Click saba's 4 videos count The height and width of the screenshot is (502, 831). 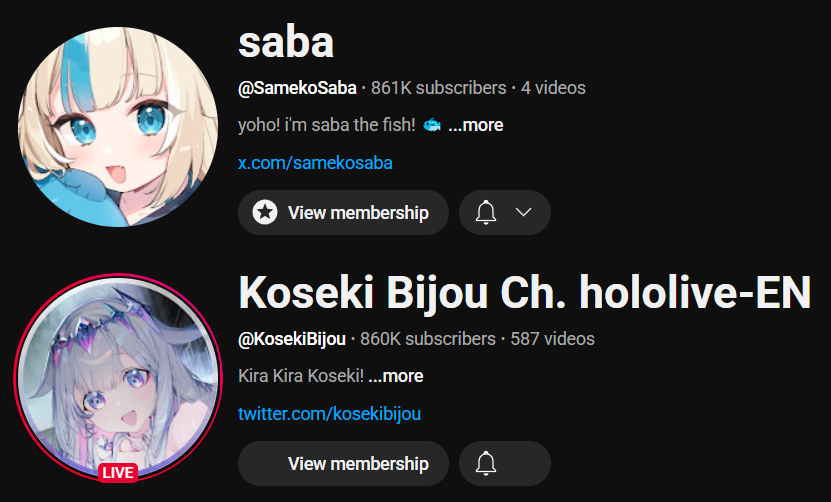point(553,88)
